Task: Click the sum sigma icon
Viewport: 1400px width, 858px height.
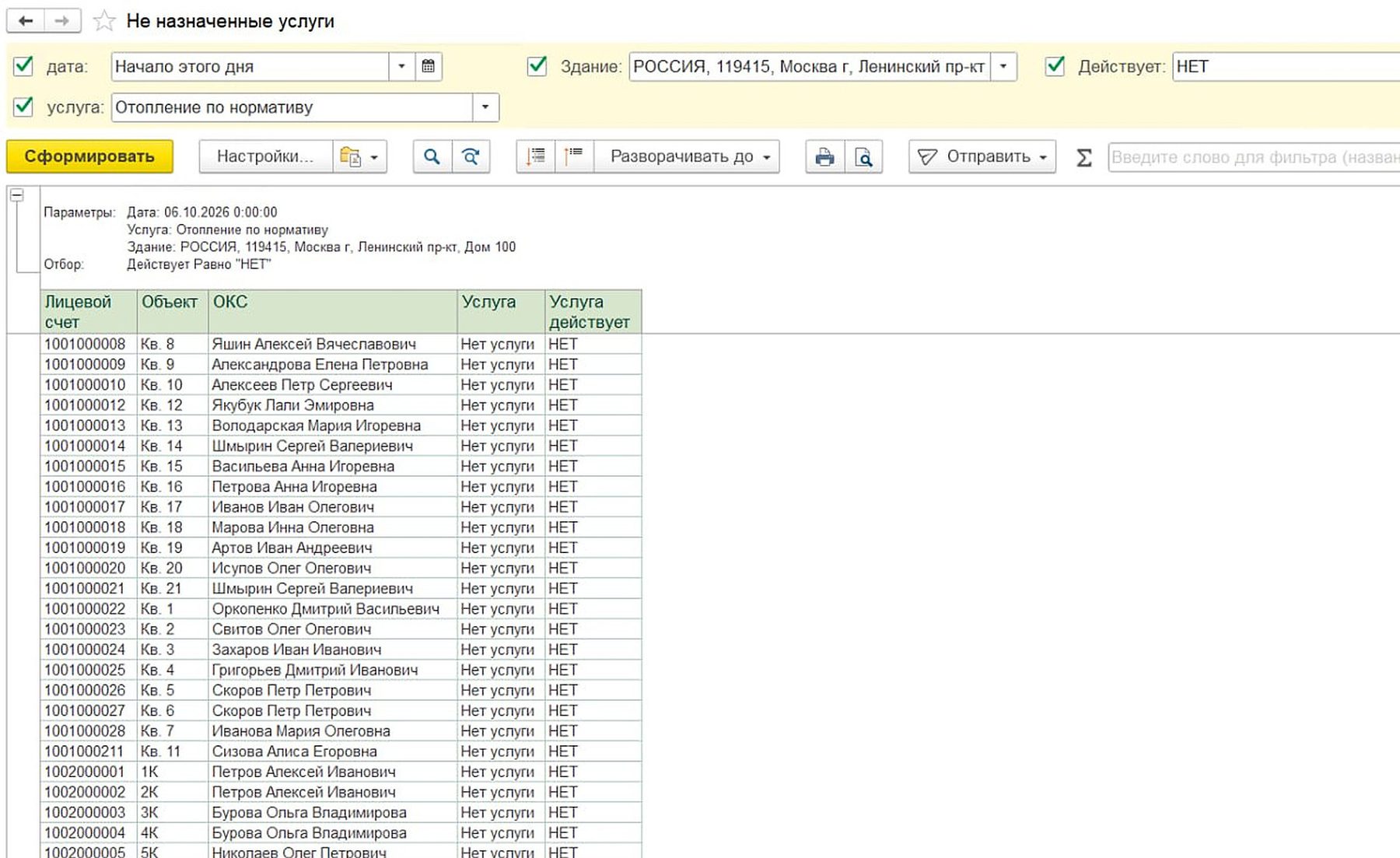Action: pyautogui.click(x=1083, y=157)
